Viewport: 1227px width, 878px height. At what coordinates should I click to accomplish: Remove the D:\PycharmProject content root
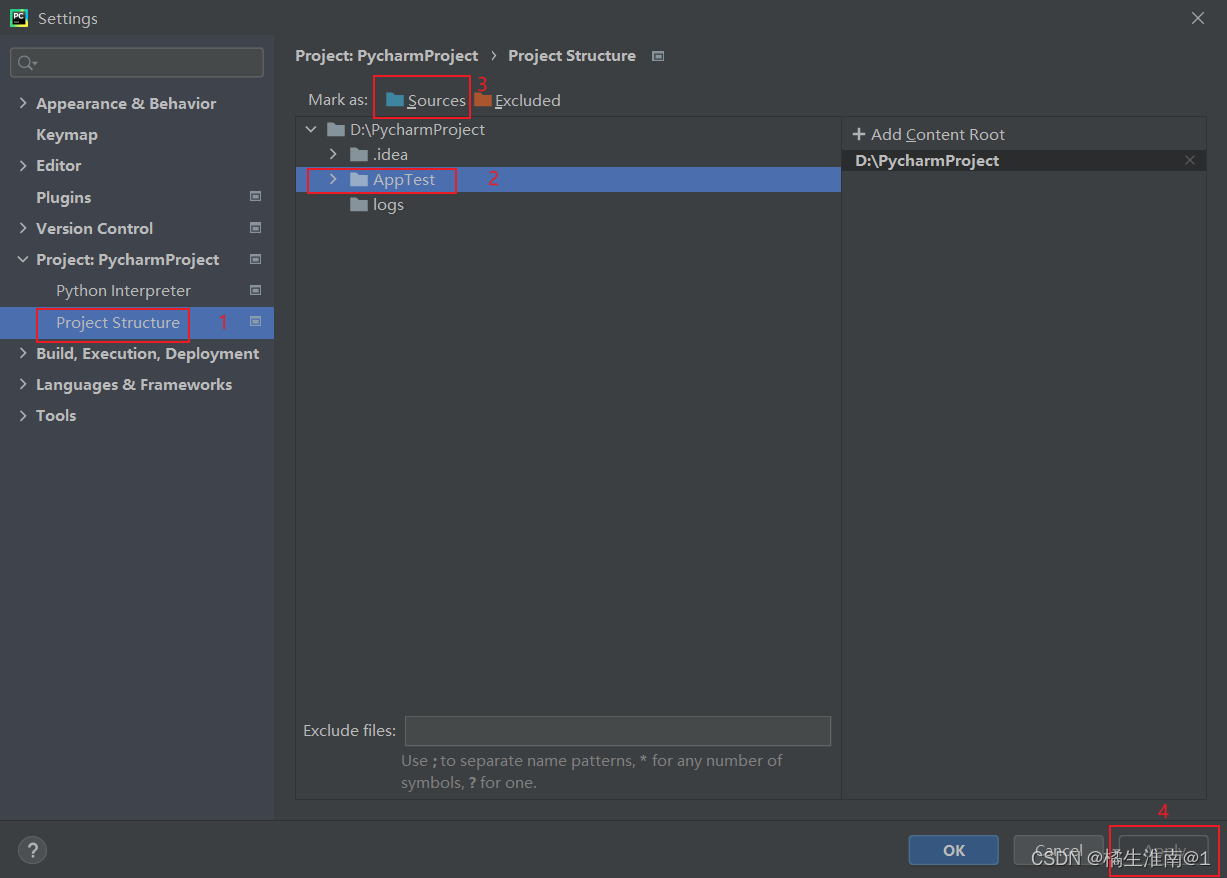pos(1190,160)
